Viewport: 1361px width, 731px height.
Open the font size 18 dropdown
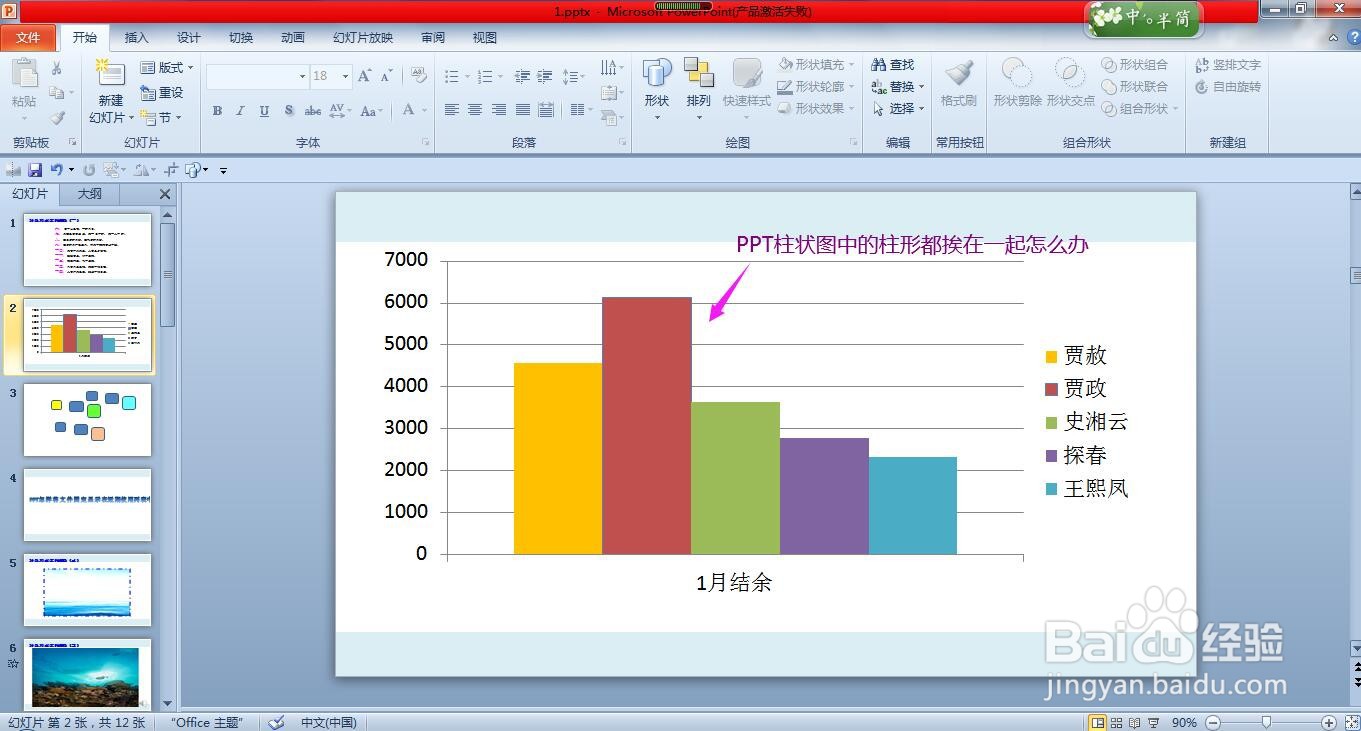345,76
